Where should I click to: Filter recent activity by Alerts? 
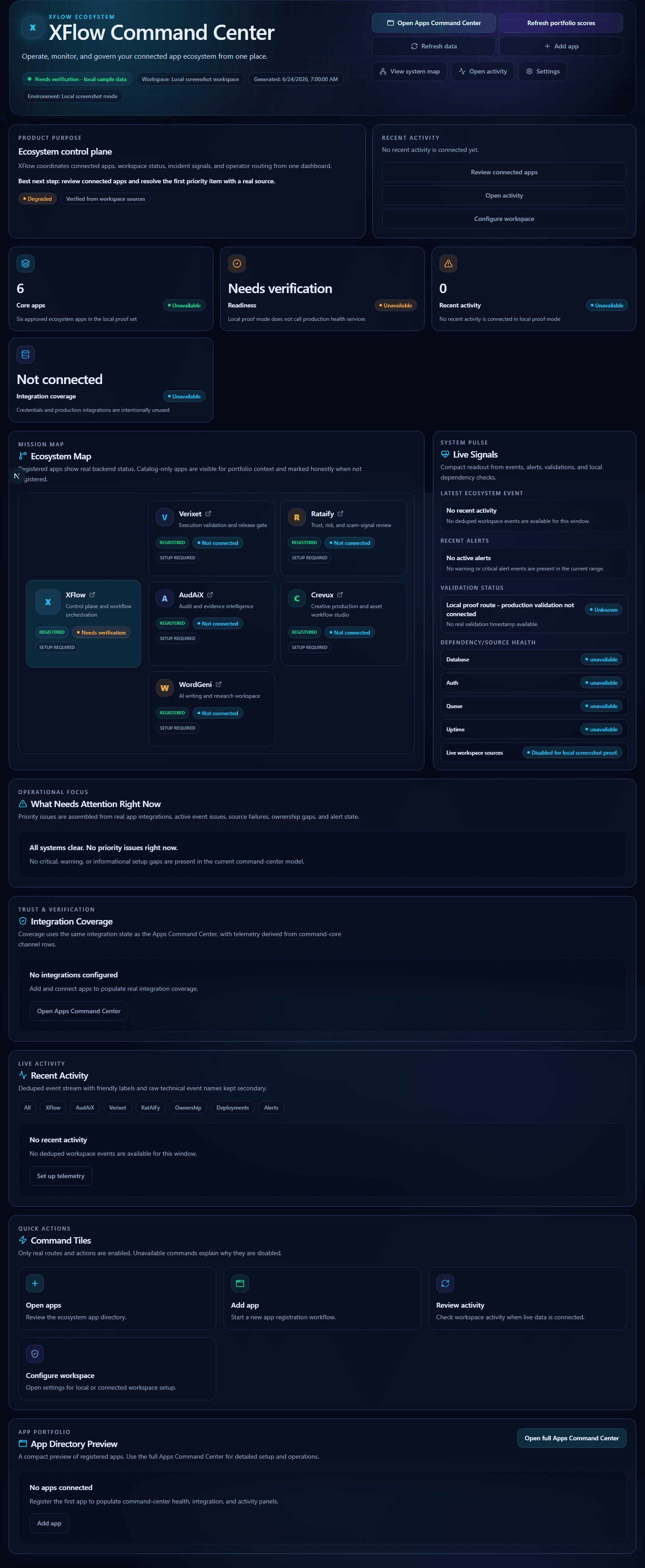coord(271,1108)
